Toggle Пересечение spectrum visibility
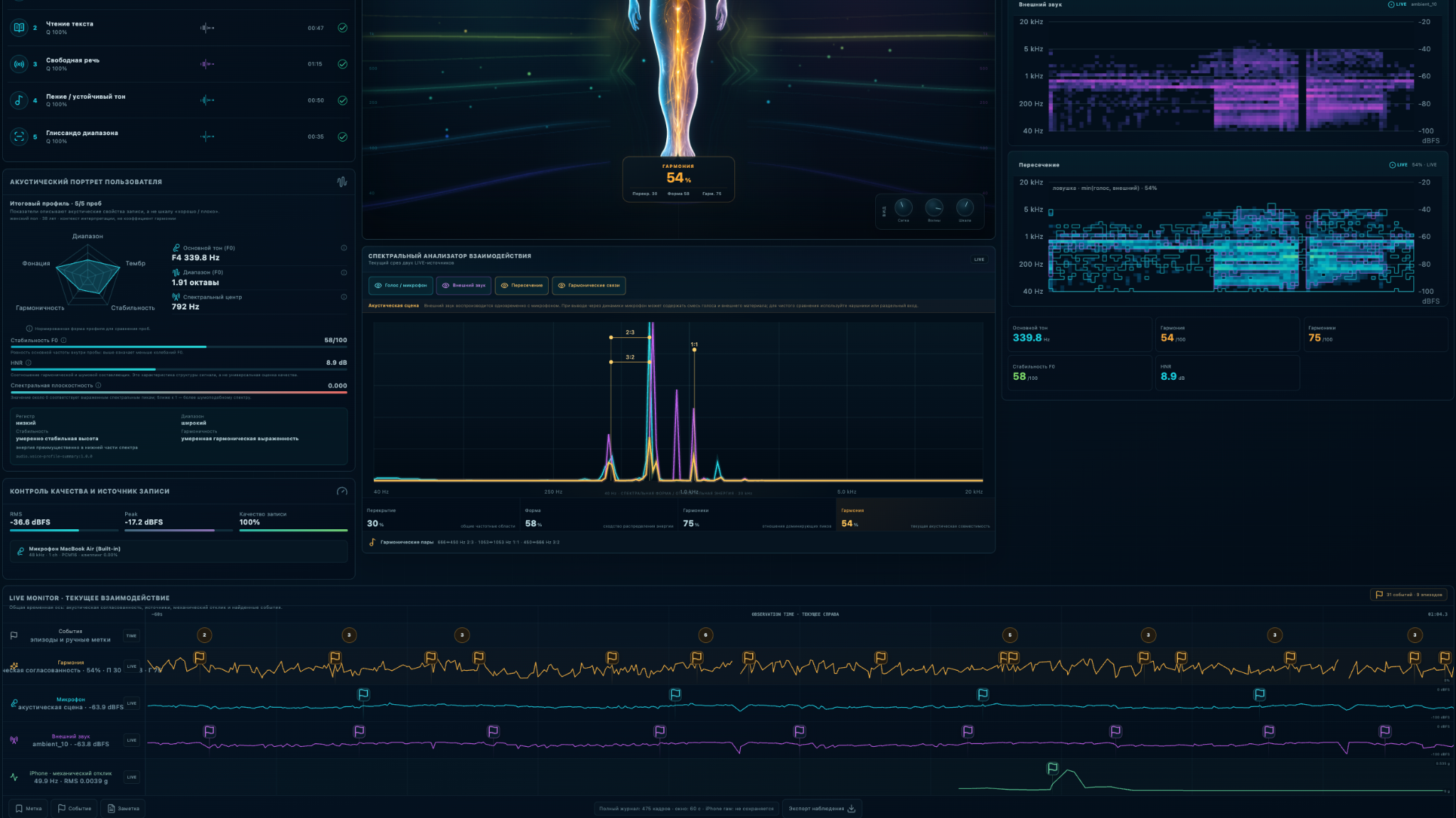1456x818 pixels. pos(521,285)
